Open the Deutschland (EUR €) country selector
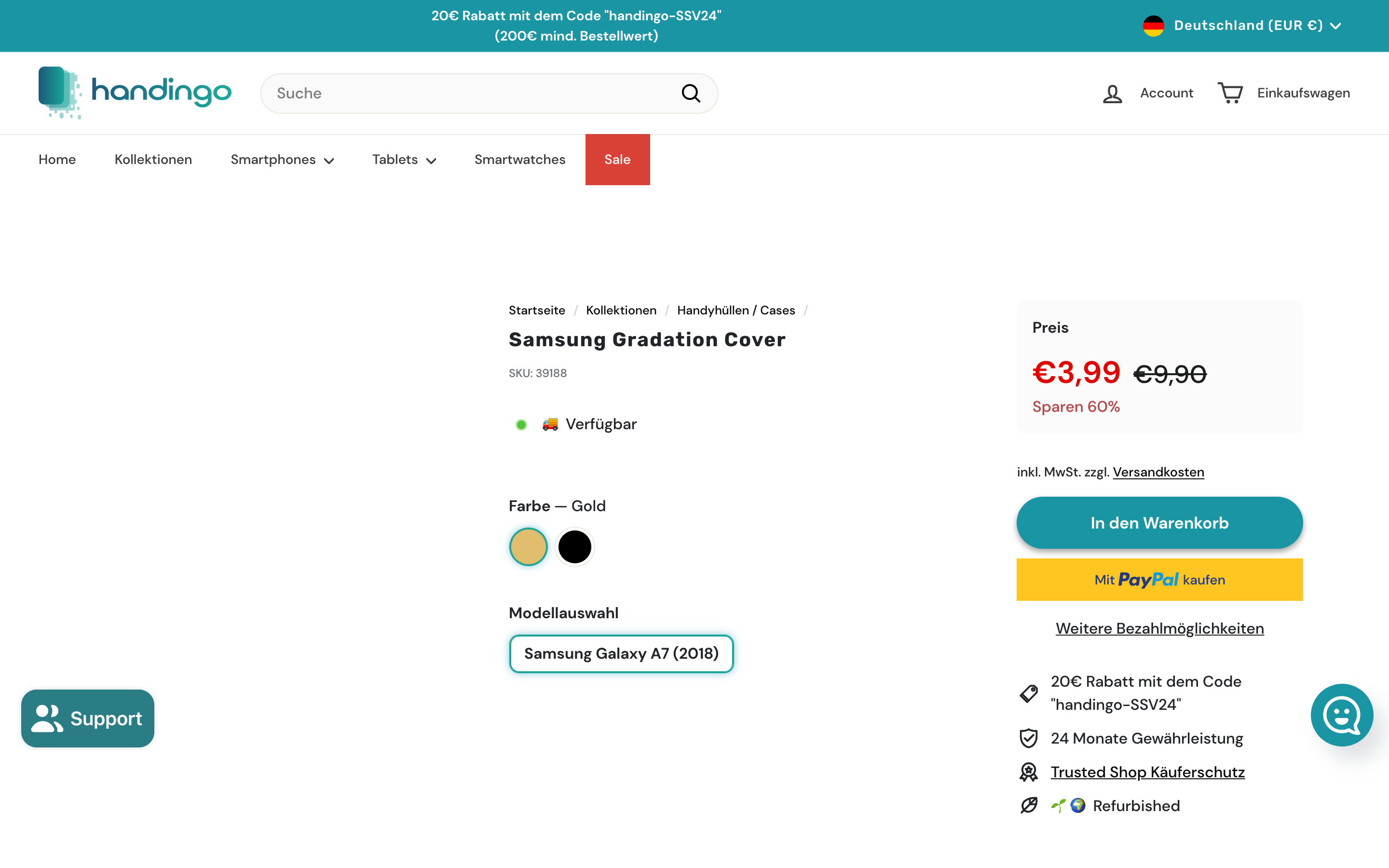This screenshot has height=868, width=1389. coord(1241,25)
